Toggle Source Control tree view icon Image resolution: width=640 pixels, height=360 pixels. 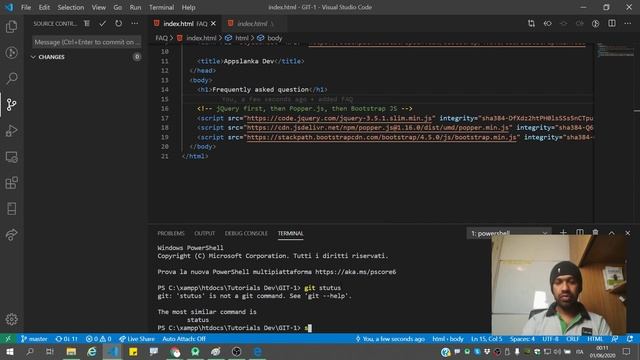click(x=87, y=24)
